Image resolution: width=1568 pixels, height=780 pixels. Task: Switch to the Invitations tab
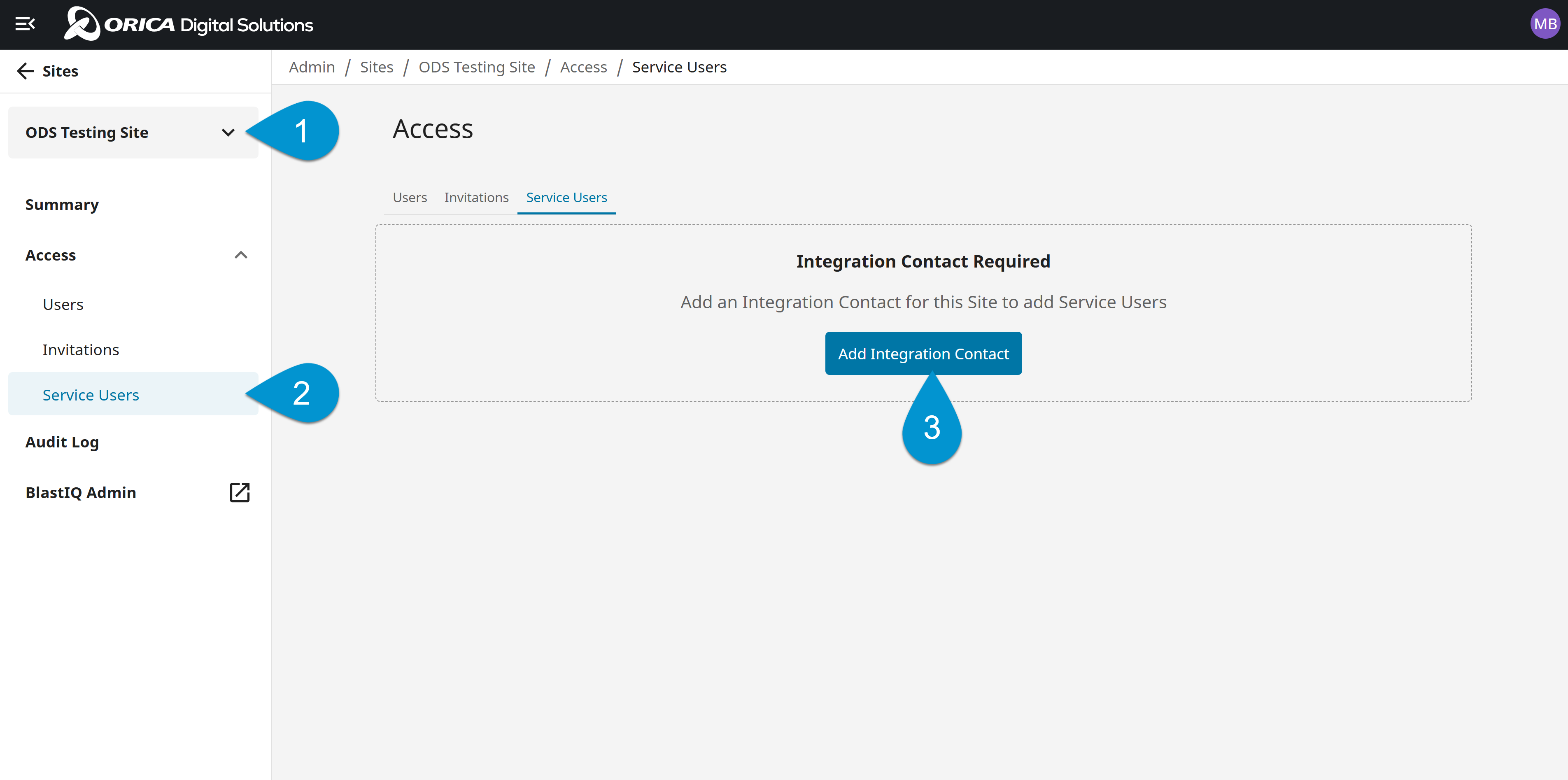point(477,197)
